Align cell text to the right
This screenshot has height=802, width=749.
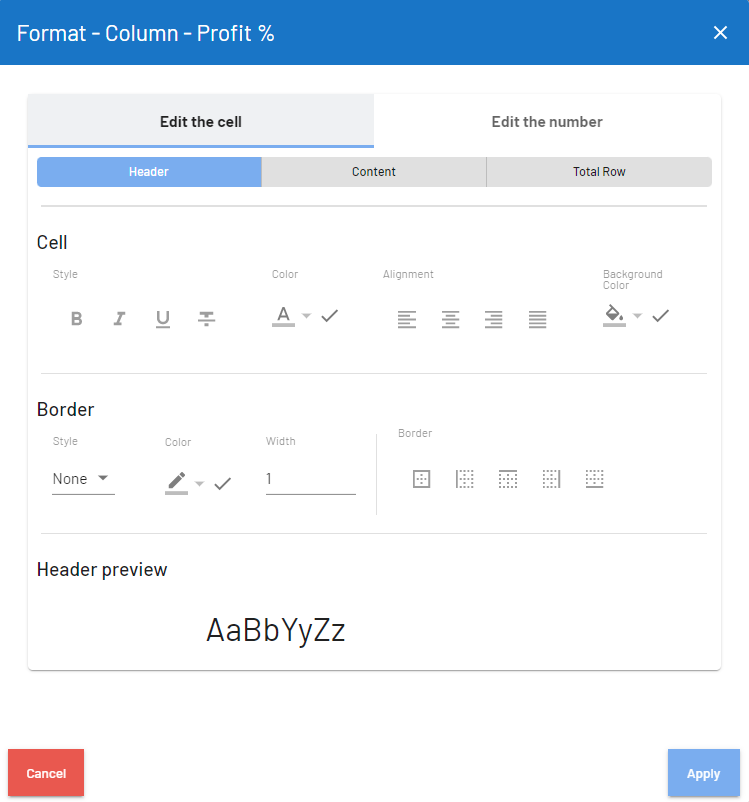point(494,319)
